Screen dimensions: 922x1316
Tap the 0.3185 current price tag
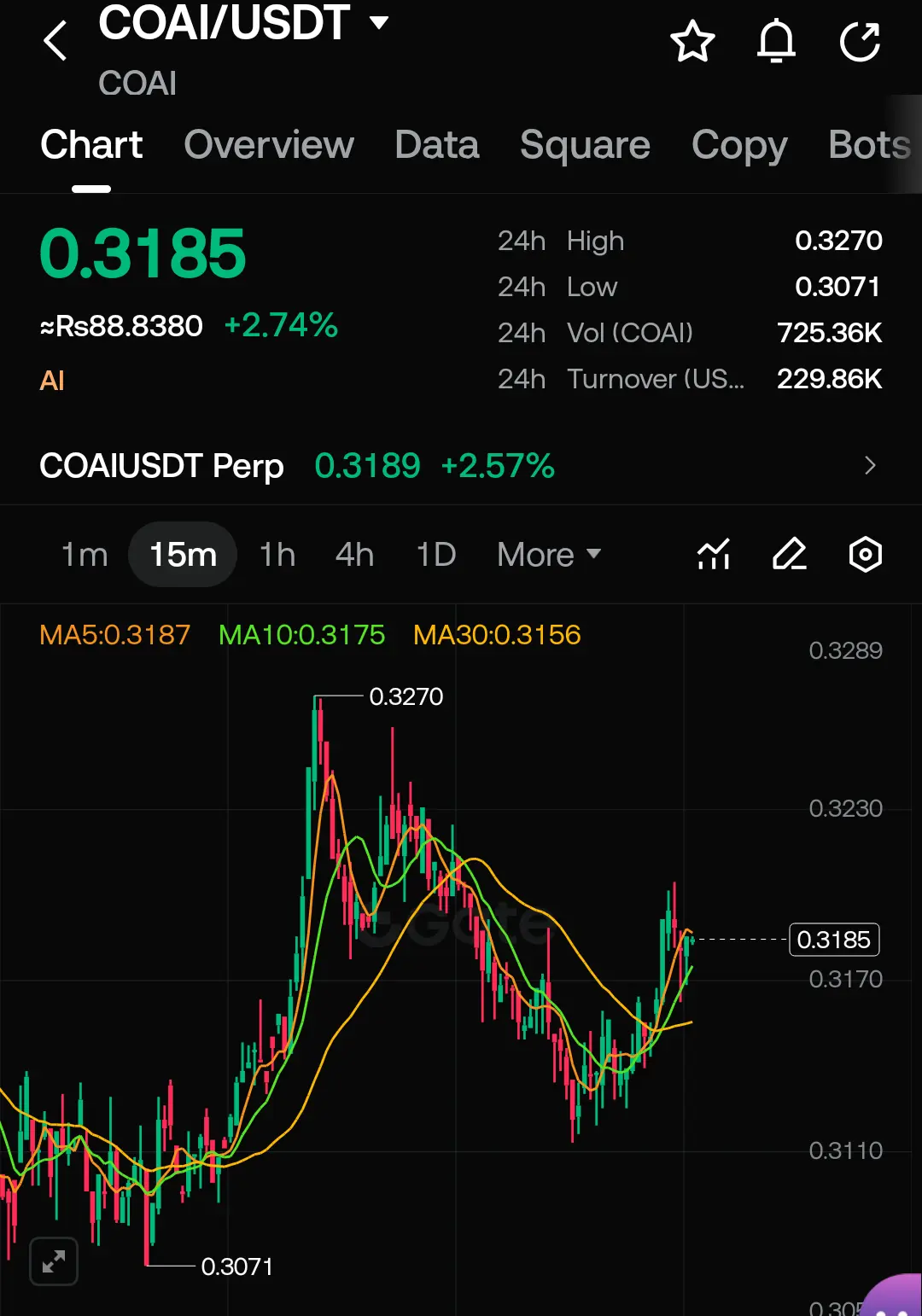(x=834, y=940)
